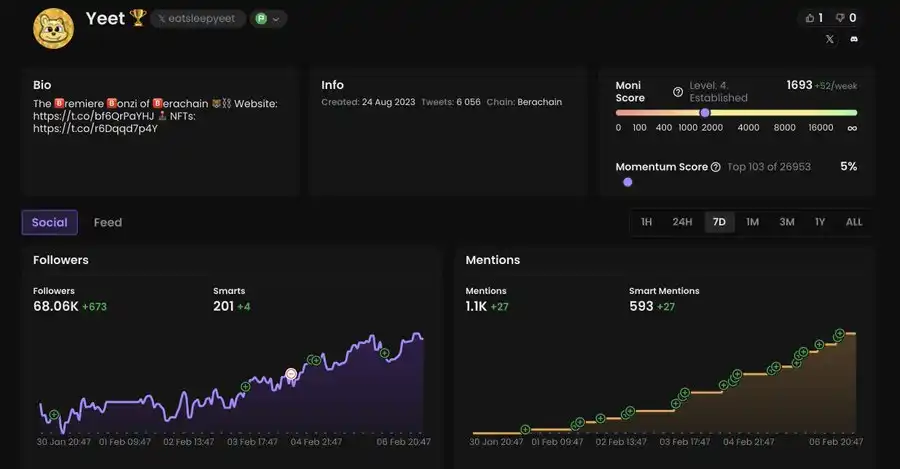Click the red marker on Followers chart
Screen dimensions: 900x469
click(x=291, y=374)
